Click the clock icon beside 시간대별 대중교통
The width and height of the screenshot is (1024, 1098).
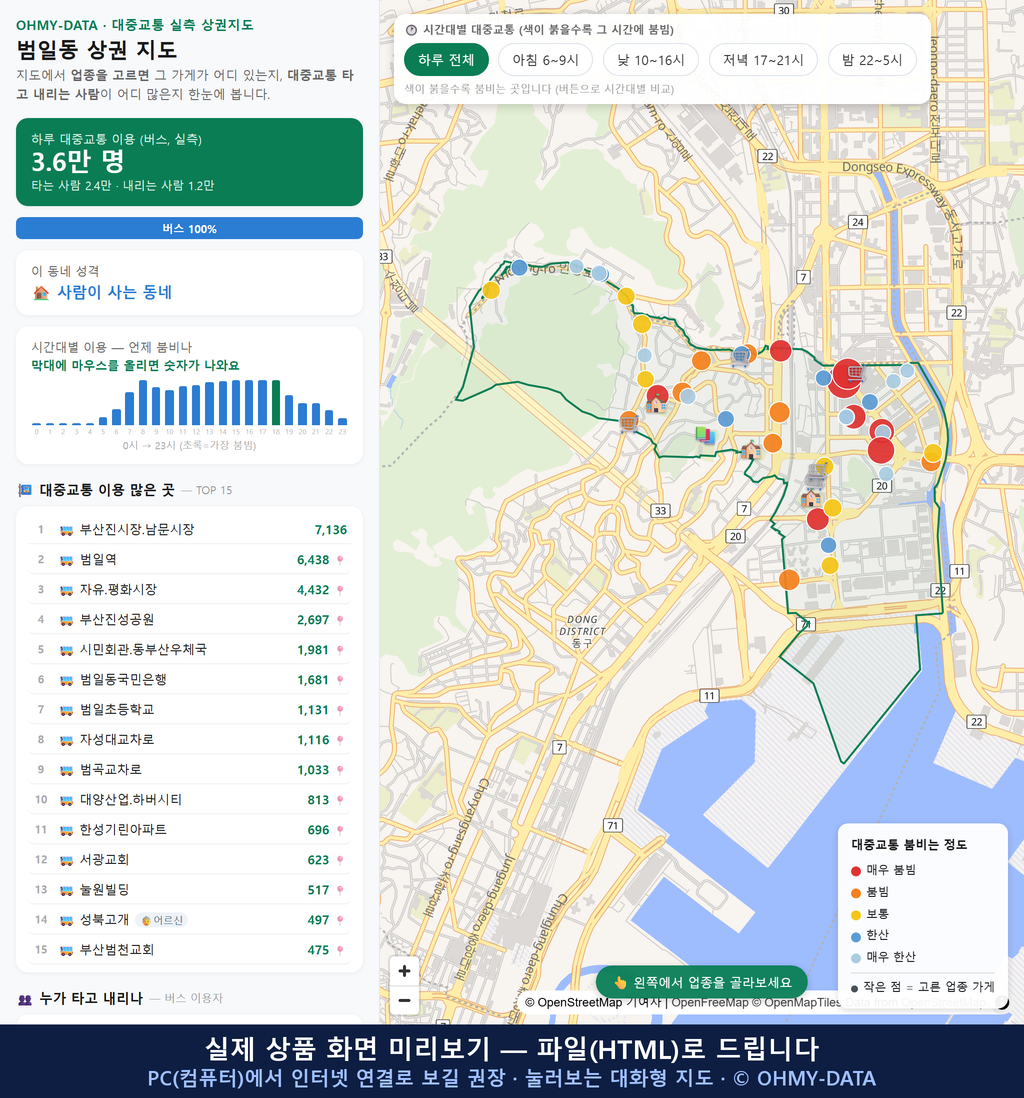411,30
